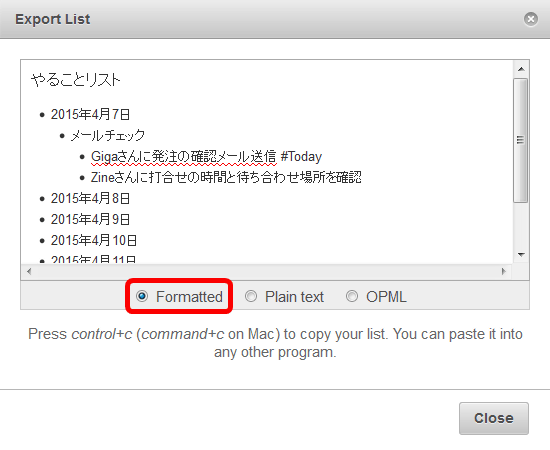Select the Formatted radio button
Image resolution: width=550 pixels, height=450 pixels.
click(x=142, y=296)
